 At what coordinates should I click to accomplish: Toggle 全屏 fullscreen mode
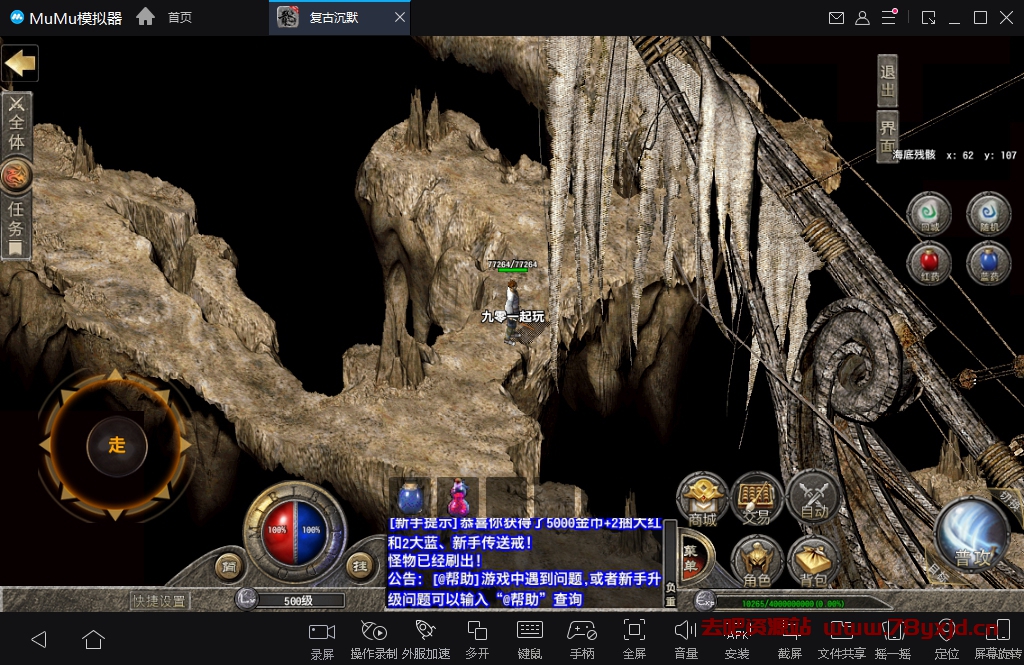pyautogui.click(x=634, y=640)
